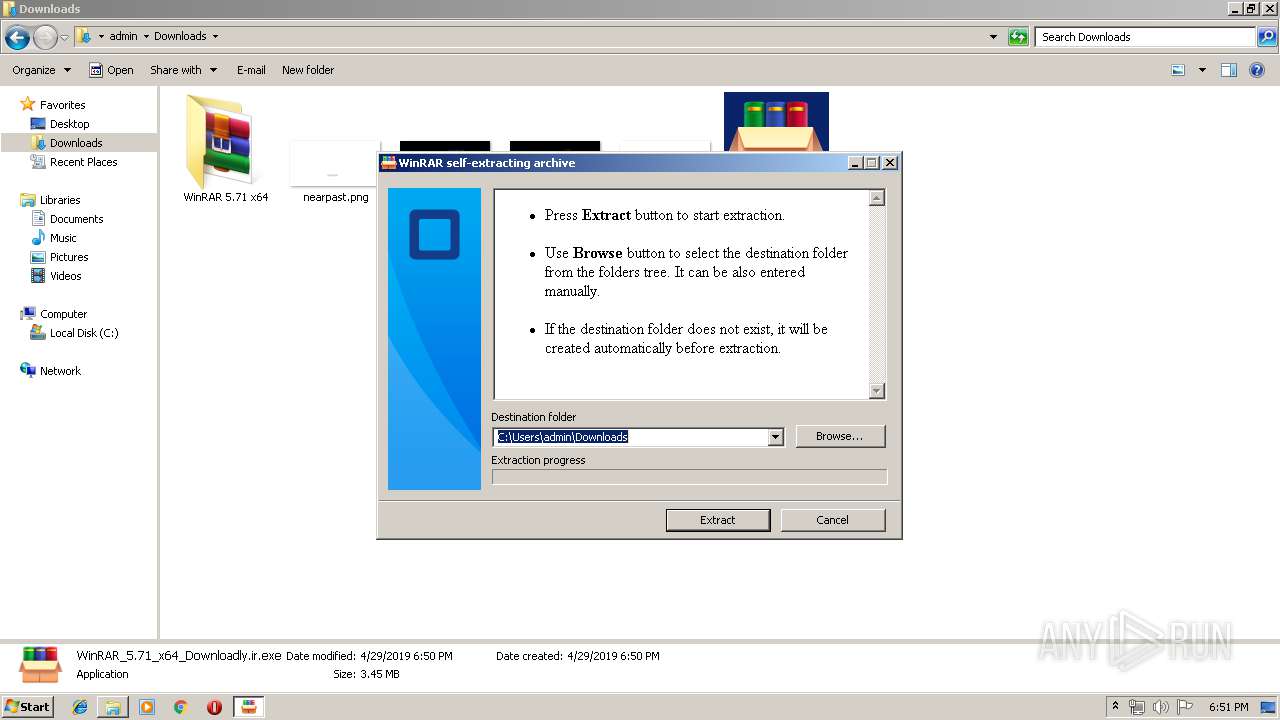This screenshot has height=720, width=1280.
Task: Click the instruction text scrollbar up arrow
Action: pyautogui.click(x=877, y=198)
